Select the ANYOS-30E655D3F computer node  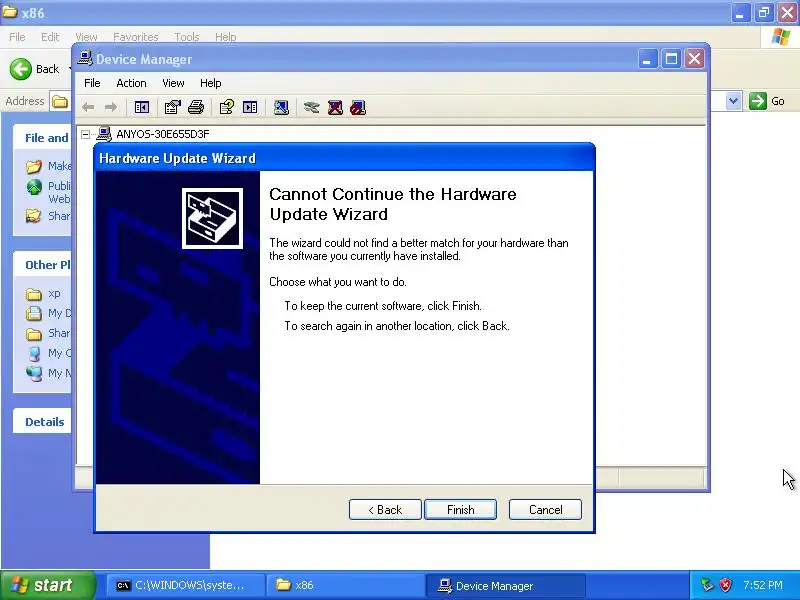click(162, 134)
